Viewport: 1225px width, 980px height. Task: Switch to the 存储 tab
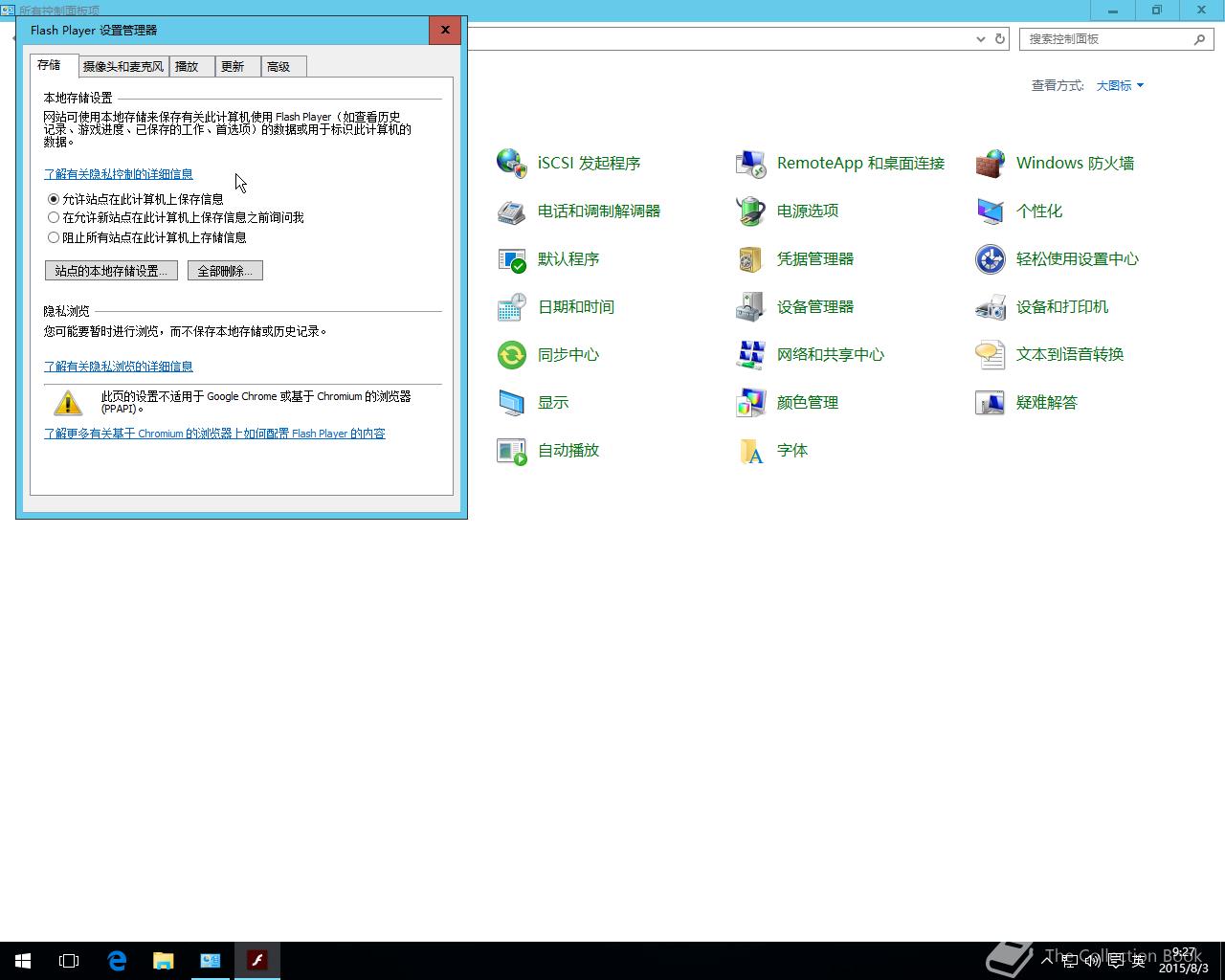tap(54, 65)
